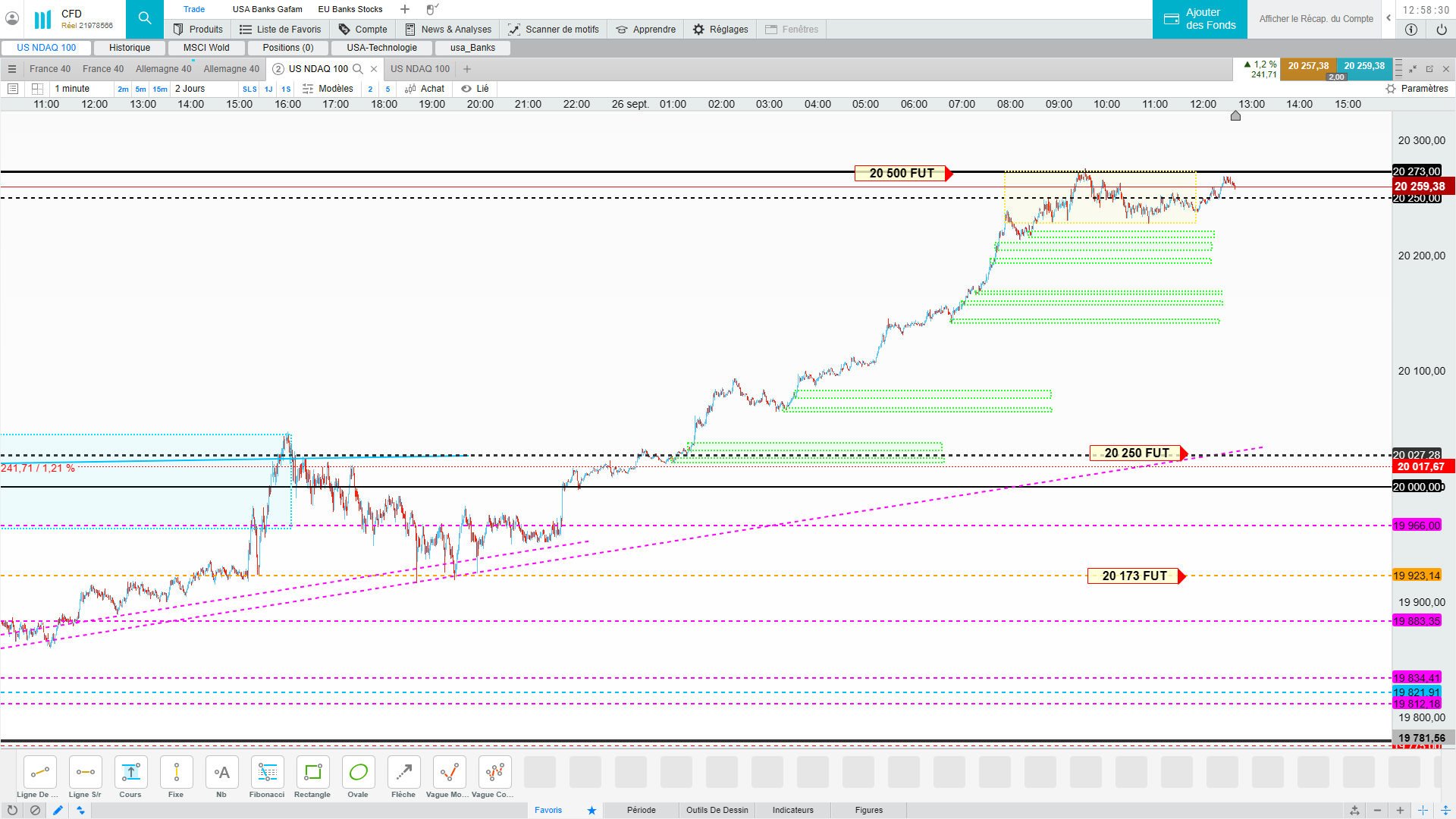Screen dimensions: 1456x819
Task: Switch to the USA-Technologie tab
Action: [381, 48]
